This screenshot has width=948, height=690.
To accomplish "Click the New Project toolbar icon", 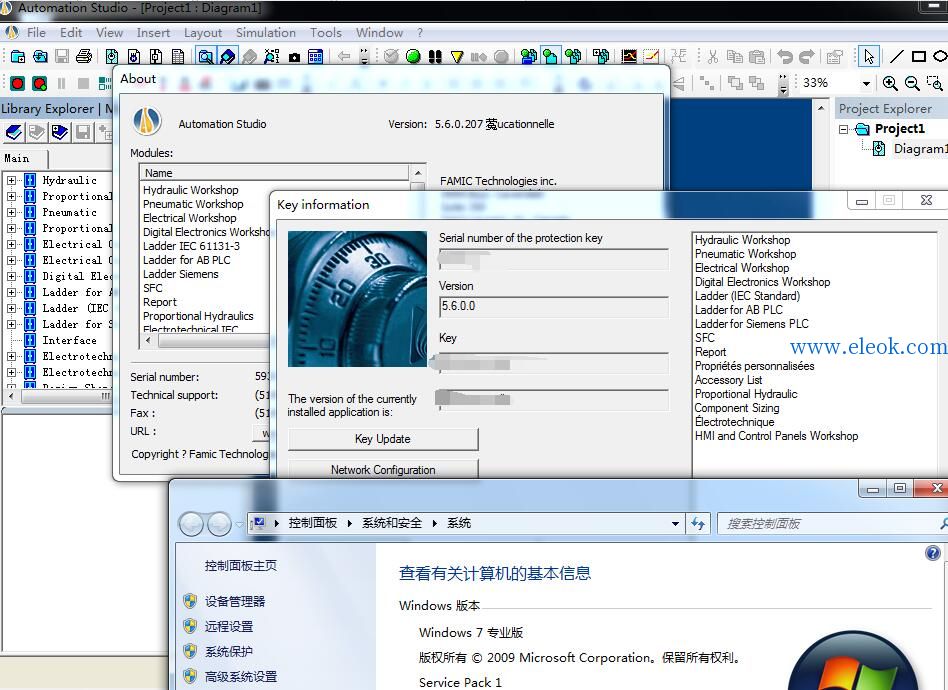I will click(x=18, y=57).
